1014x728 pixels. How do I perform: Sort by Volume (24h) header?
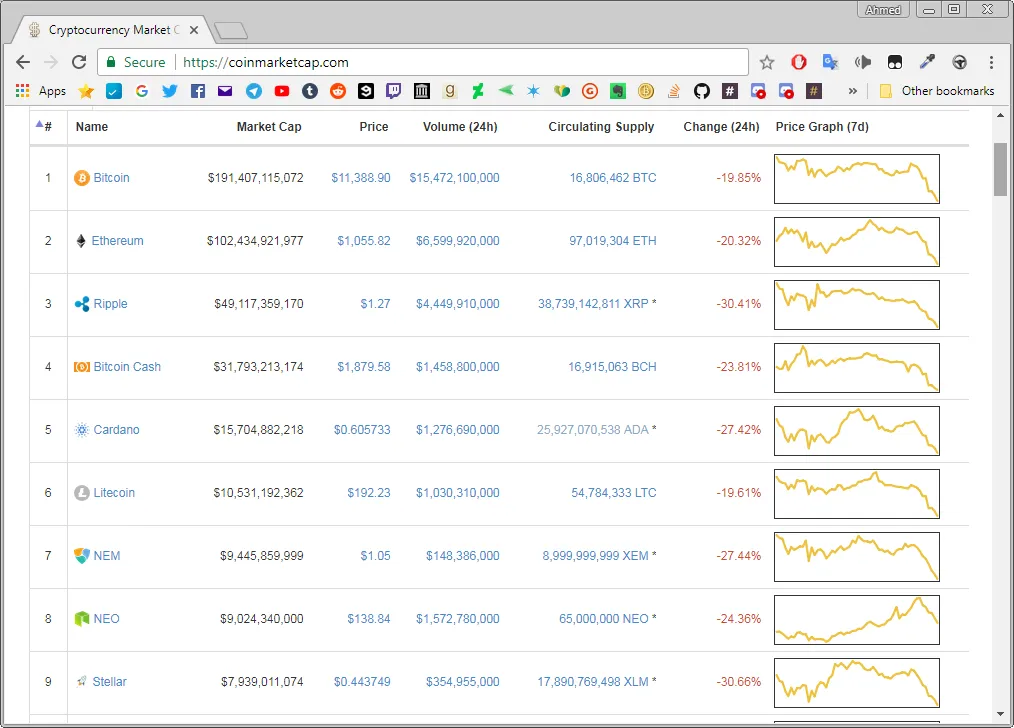pyautogui.click(x=460, y=127)
